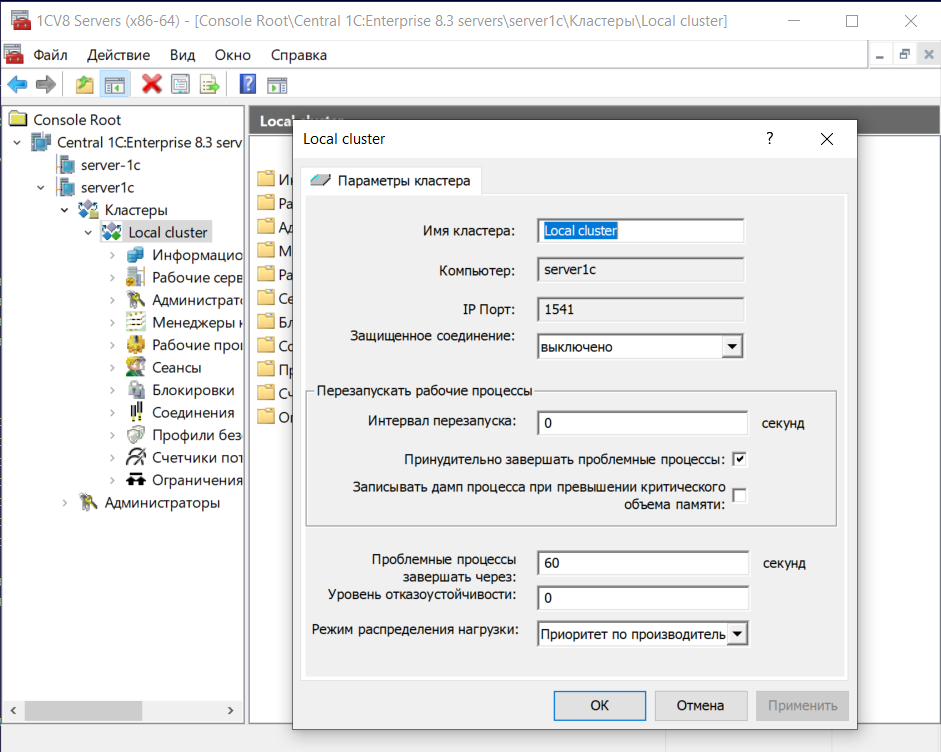
Task: Click the Up one level folder icon
Action: pyautogui.click(x=85, y=84)
